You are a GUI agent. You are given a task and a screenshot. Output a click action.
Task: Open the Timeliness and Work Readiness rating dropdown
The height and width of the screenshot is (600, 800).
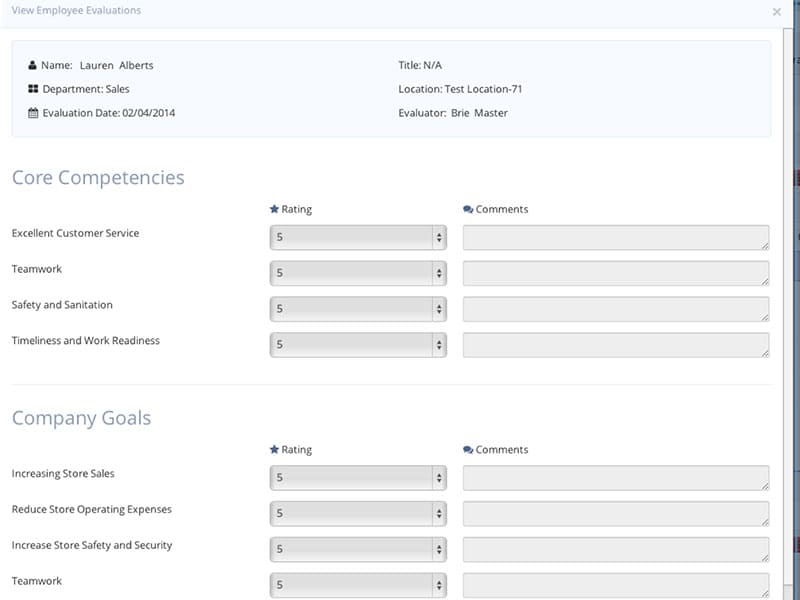(x=358, y=345)
